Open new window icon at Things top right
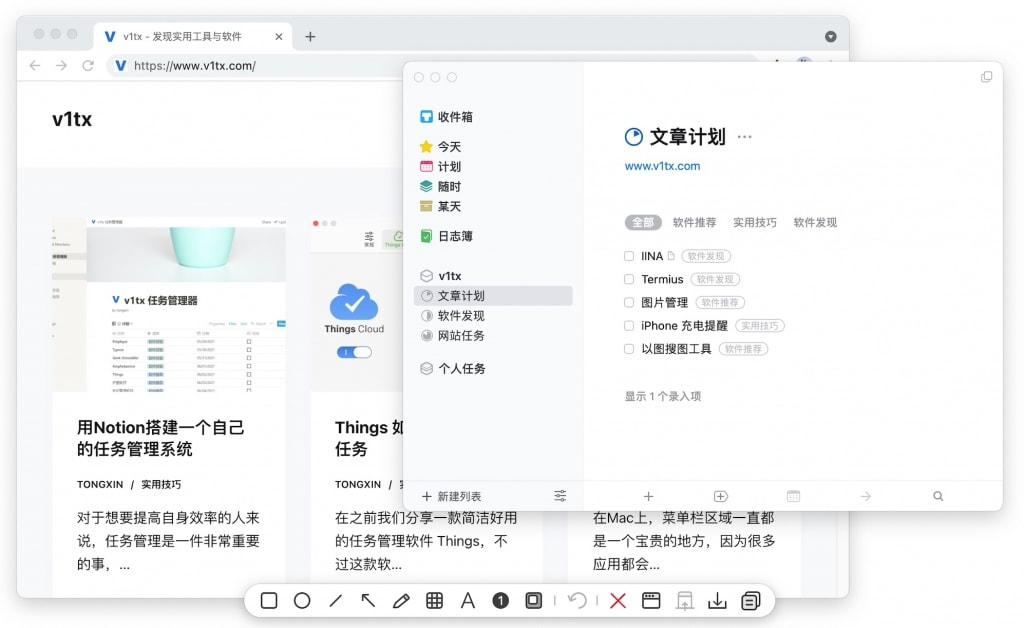The height and width of the screenshot is (628, 1024). [x=986, y=77]
